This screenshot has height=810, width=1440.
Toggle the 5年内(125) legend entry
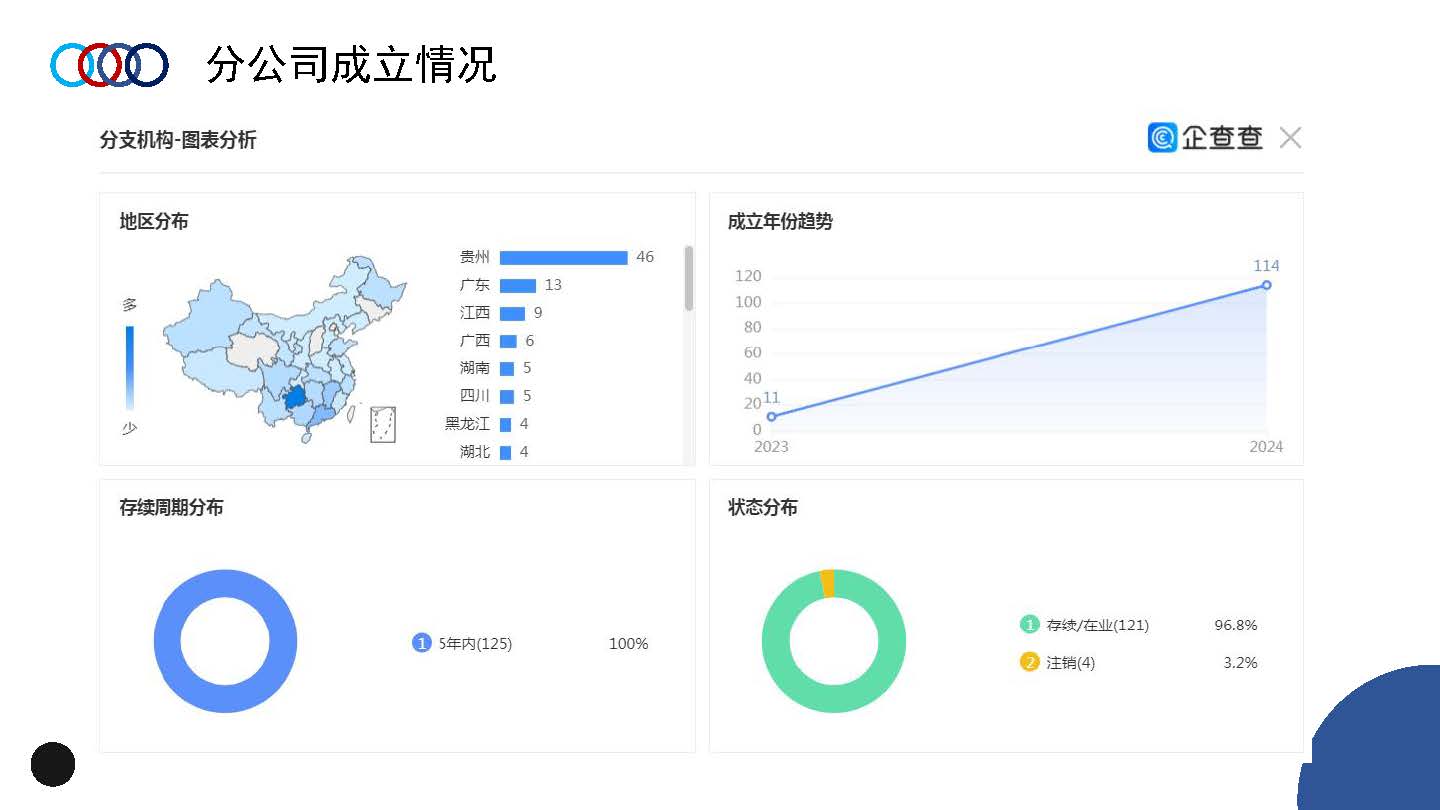pos(462,643)
